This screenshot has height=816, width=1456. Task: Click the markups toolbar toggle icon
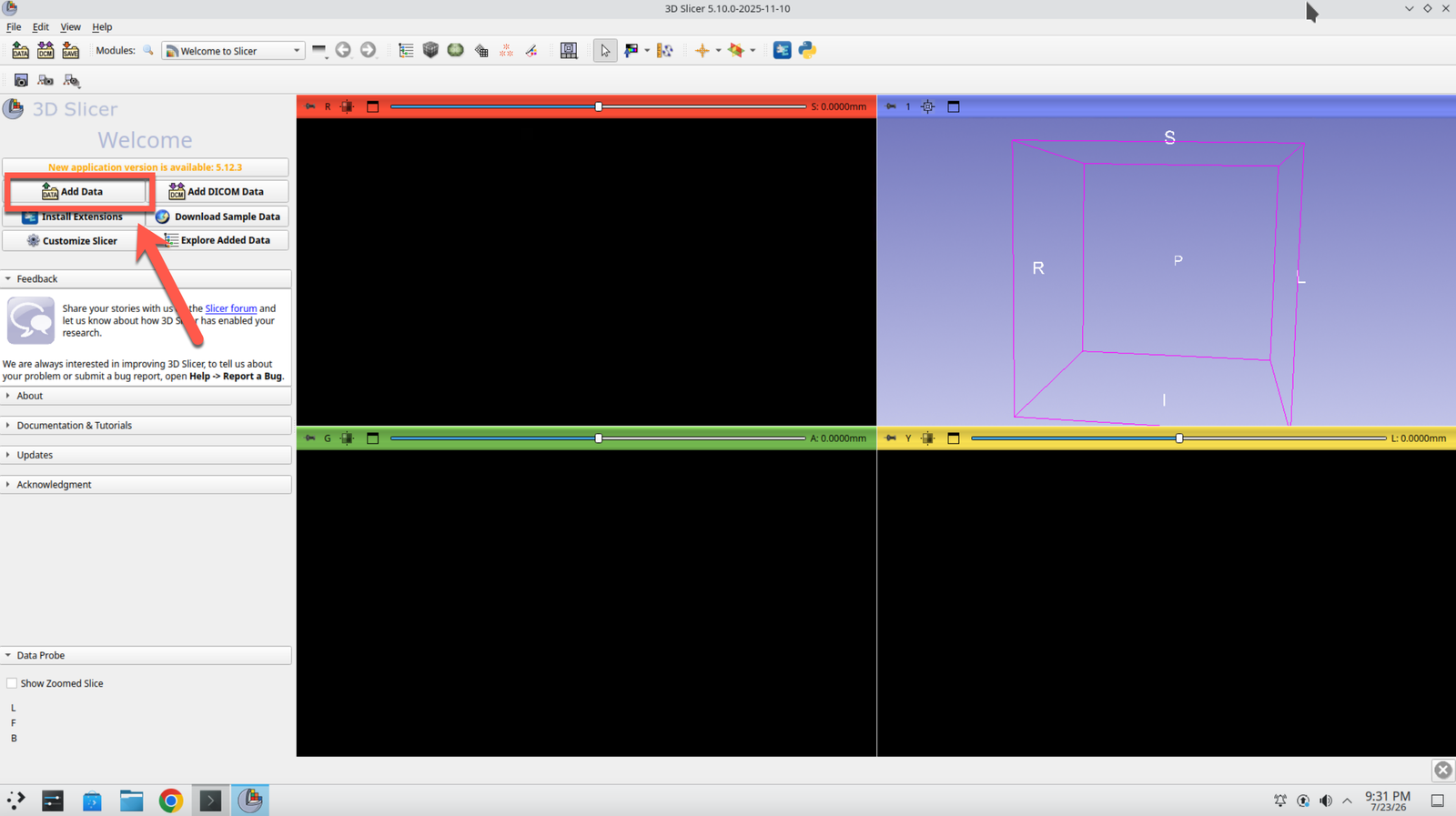[665, 51]
